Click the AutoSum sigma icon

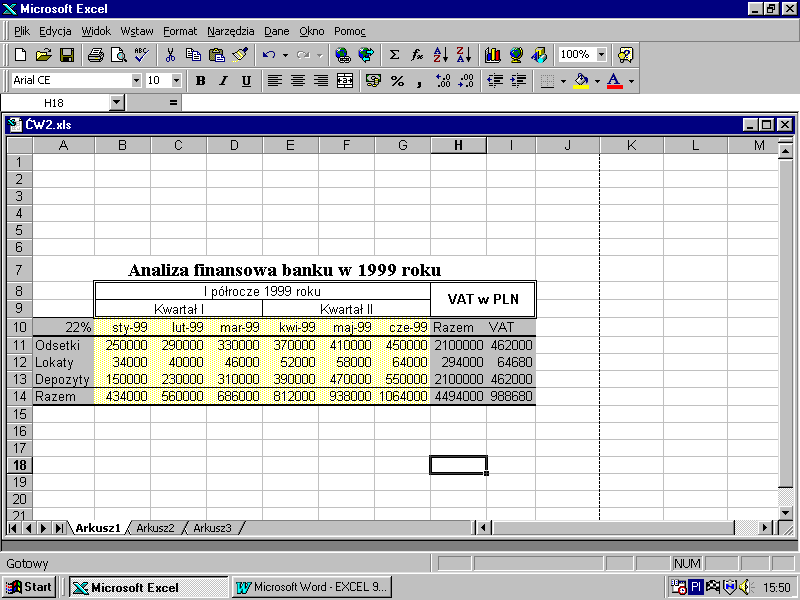pyautogui.click(x=394, y=55)
